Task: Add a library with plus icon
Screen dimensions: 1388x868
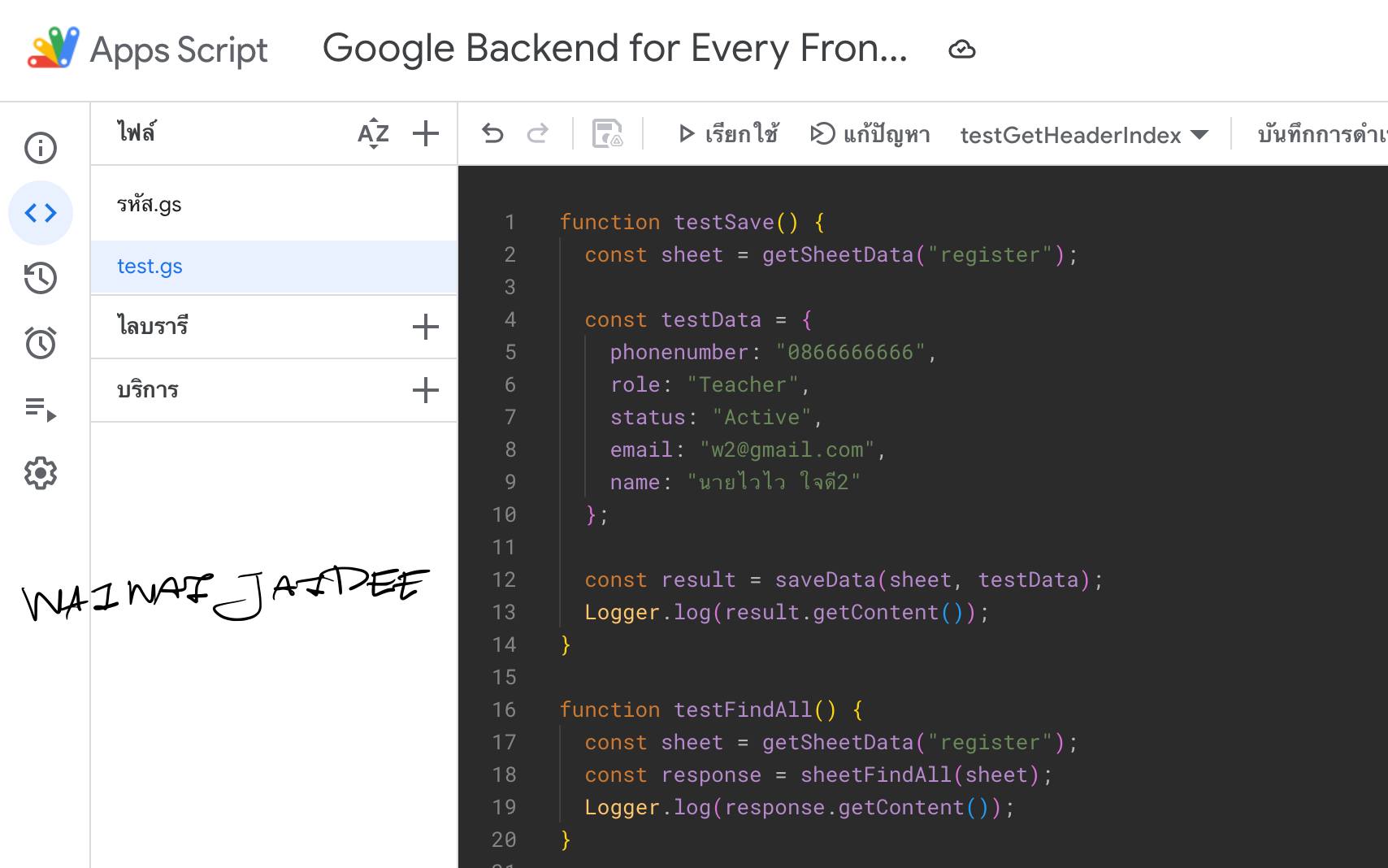Action: click(426, 327)
